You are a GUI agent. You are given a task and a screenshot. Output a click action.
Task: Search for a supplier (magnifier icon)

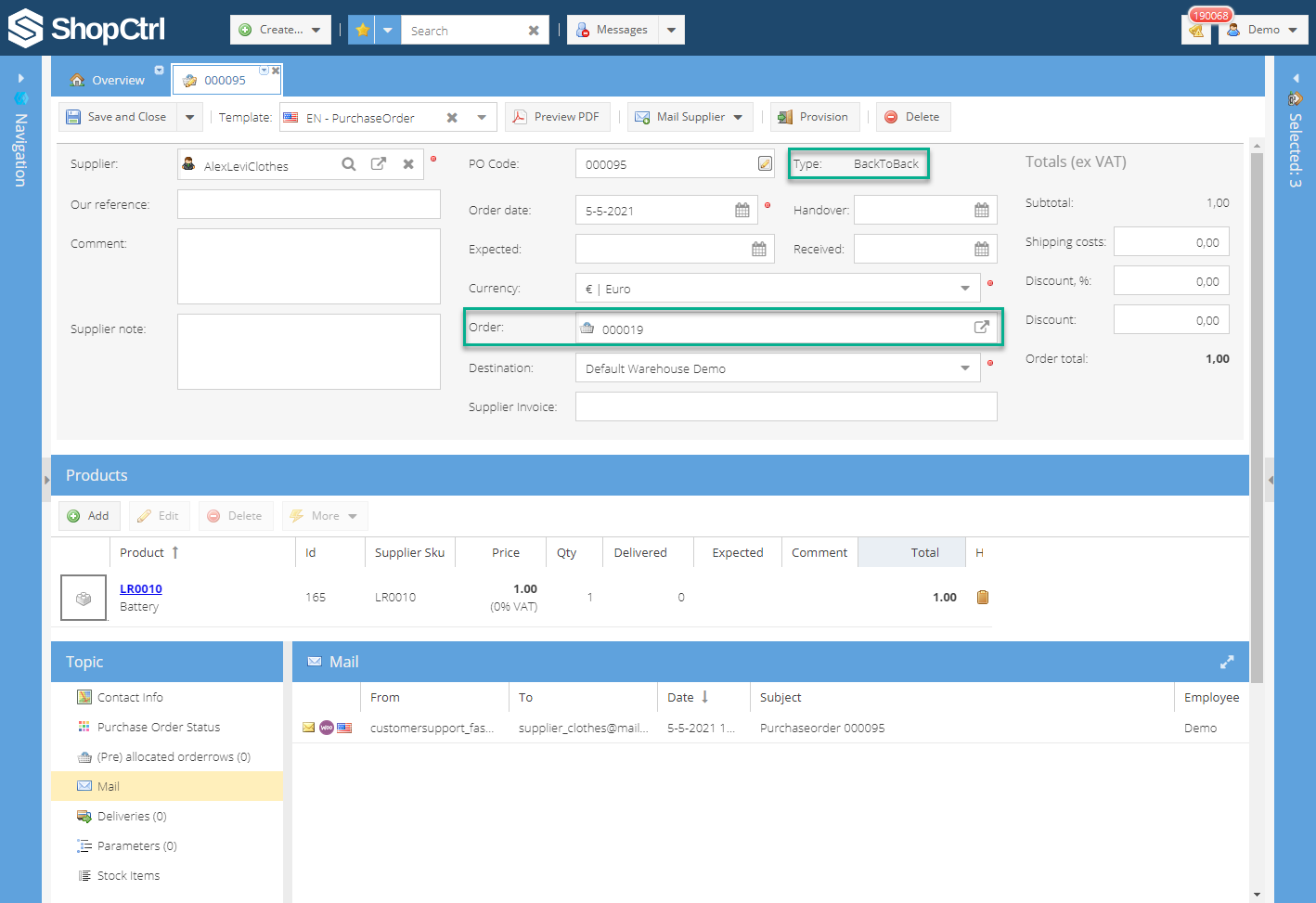tap(349, 164)
